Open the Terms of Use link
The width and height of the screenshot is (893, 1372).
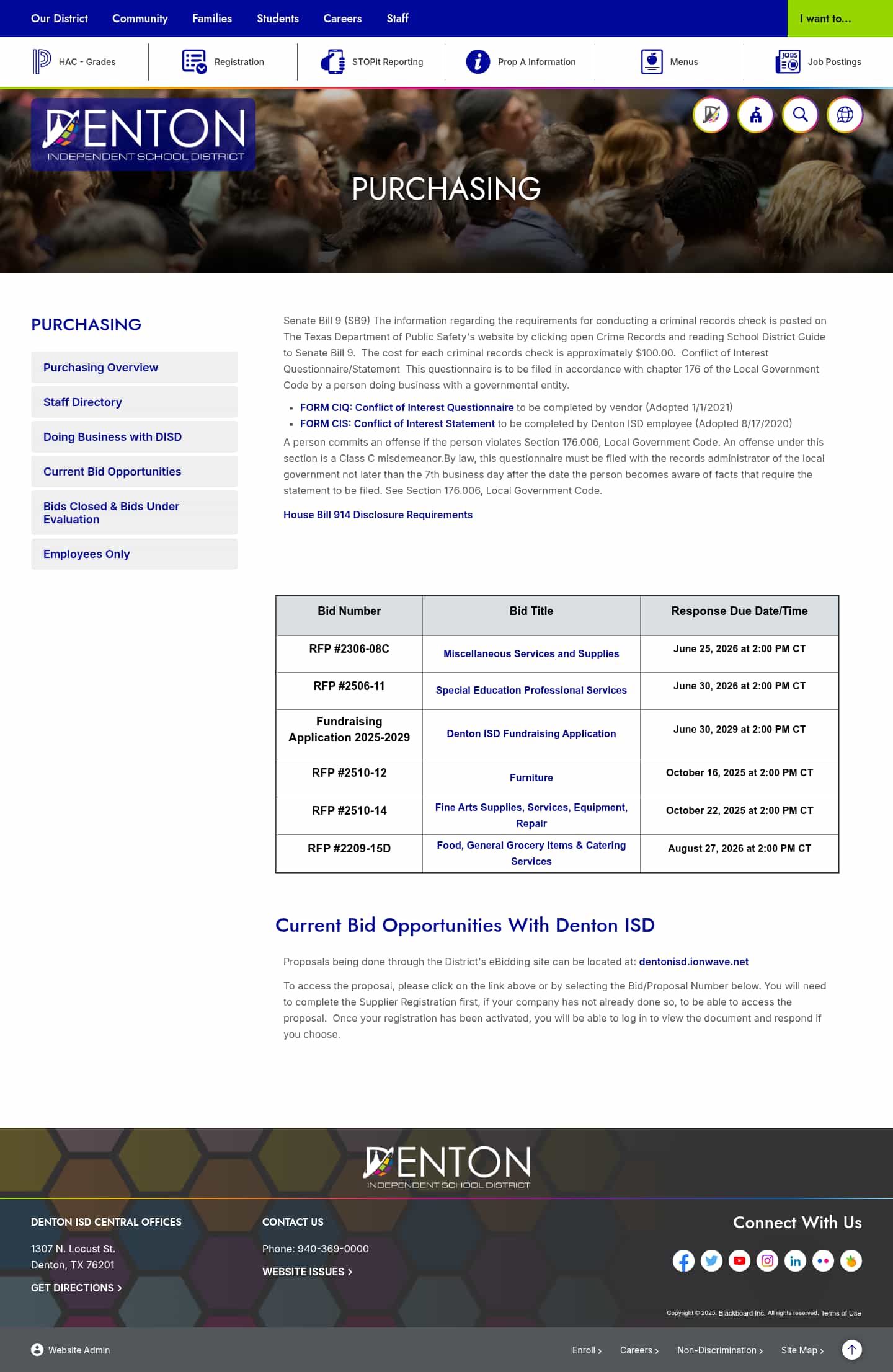[841, 1313]
